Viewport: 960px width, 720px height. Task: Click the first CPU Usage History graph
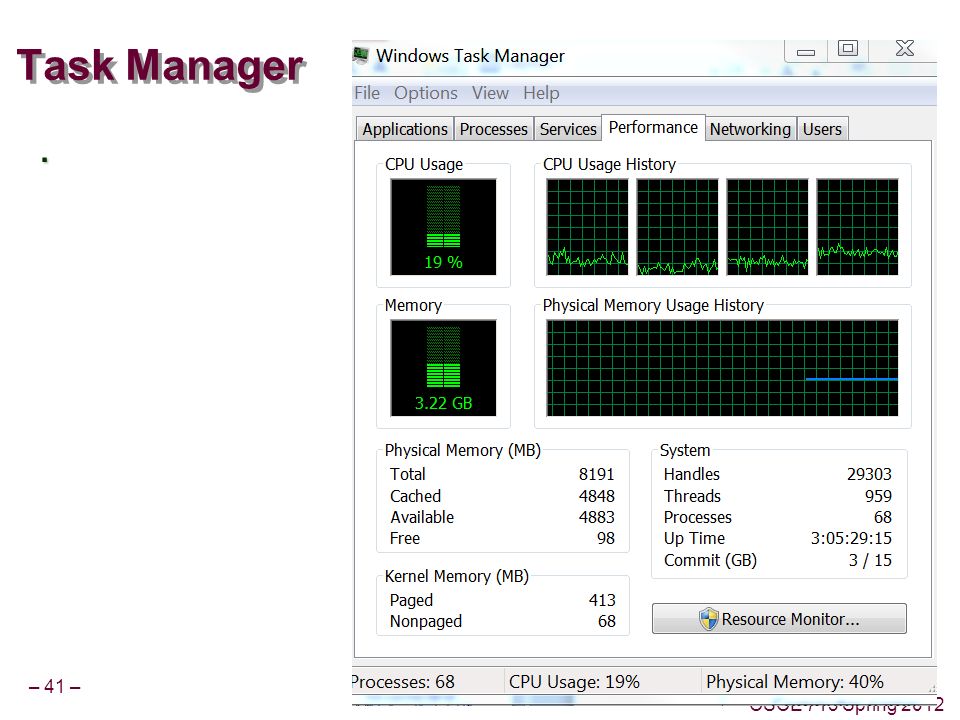(x=587, y=227)
